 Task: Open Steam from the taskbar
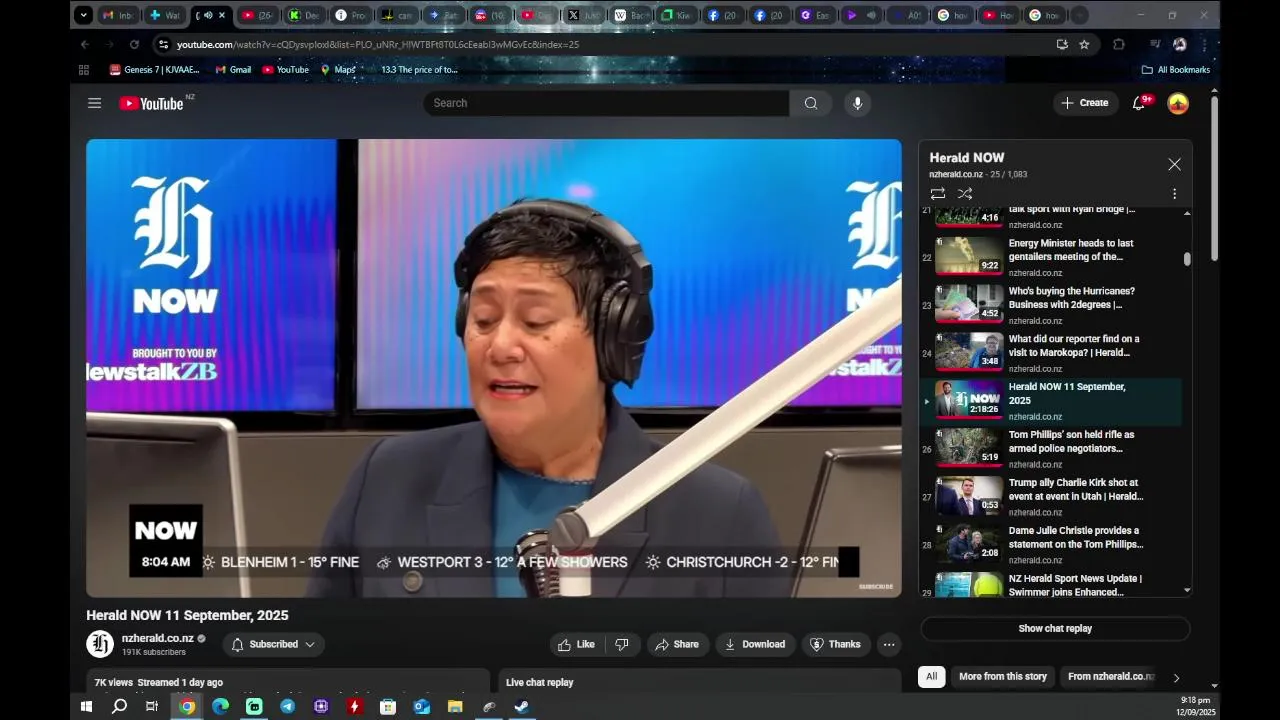point(522,706)
